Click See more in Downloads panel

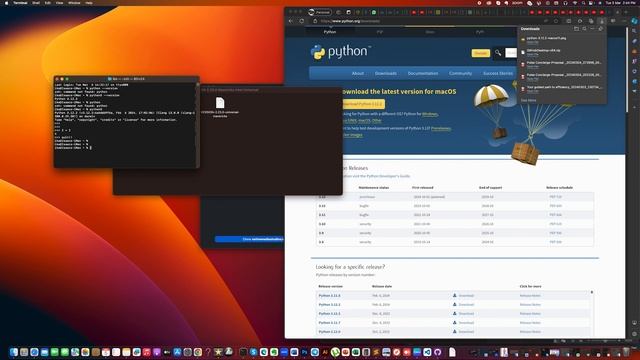point(529,100)
